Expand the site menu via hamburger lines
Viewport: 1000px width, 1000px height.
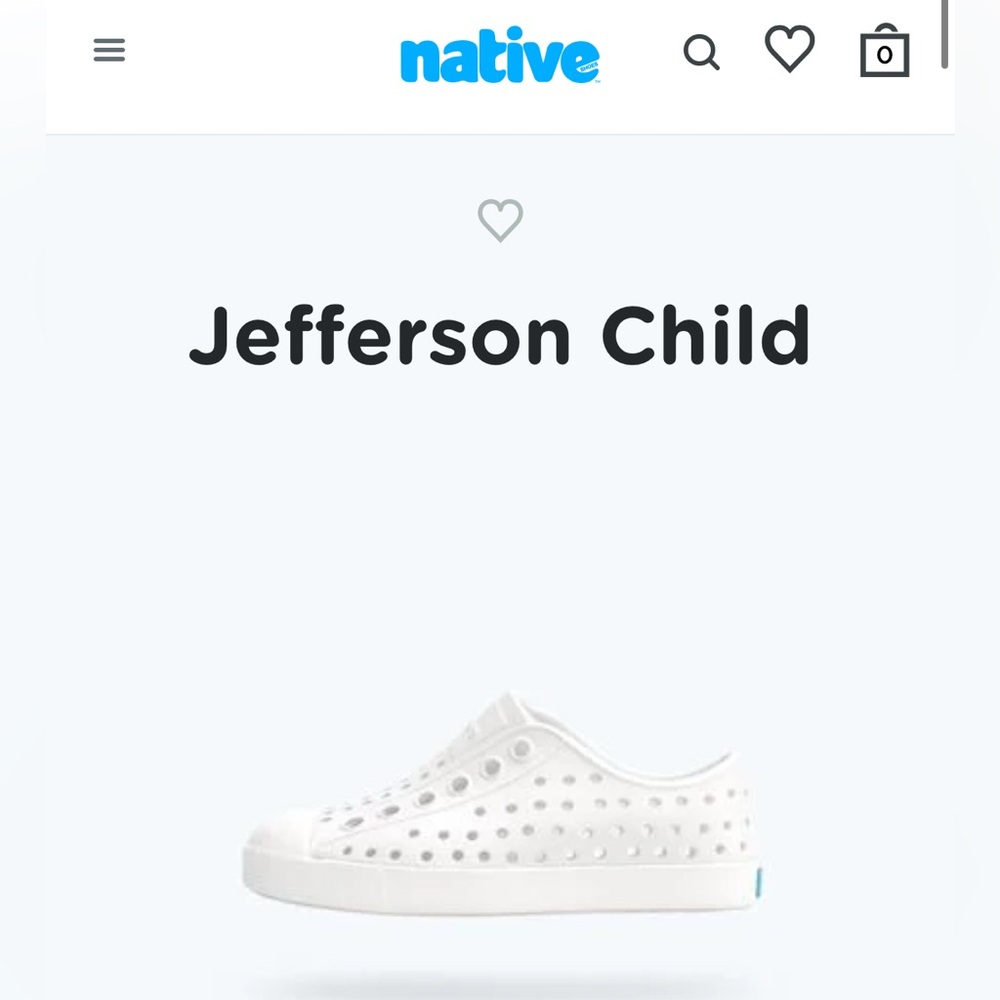(x=108, y=50)
